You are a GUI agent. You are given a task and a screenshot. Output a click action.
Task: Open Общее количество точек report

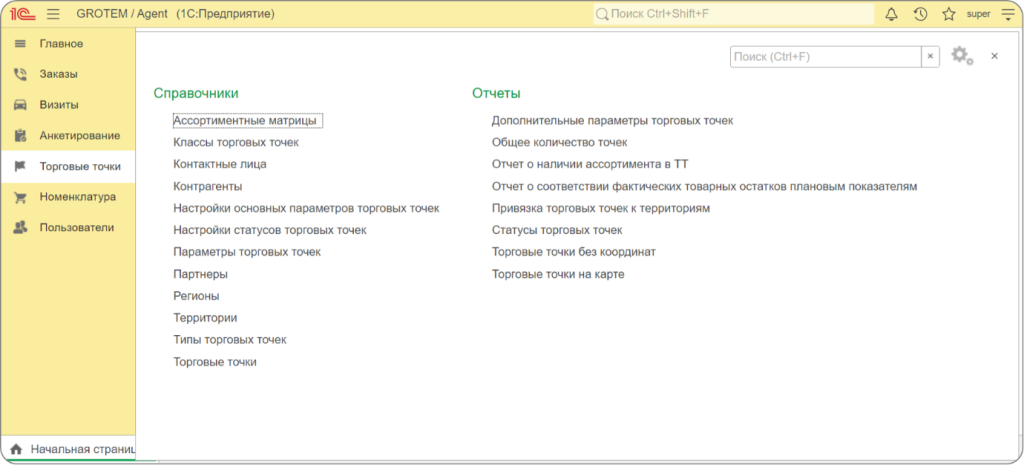pyautogui.click(x=559, y=142)
